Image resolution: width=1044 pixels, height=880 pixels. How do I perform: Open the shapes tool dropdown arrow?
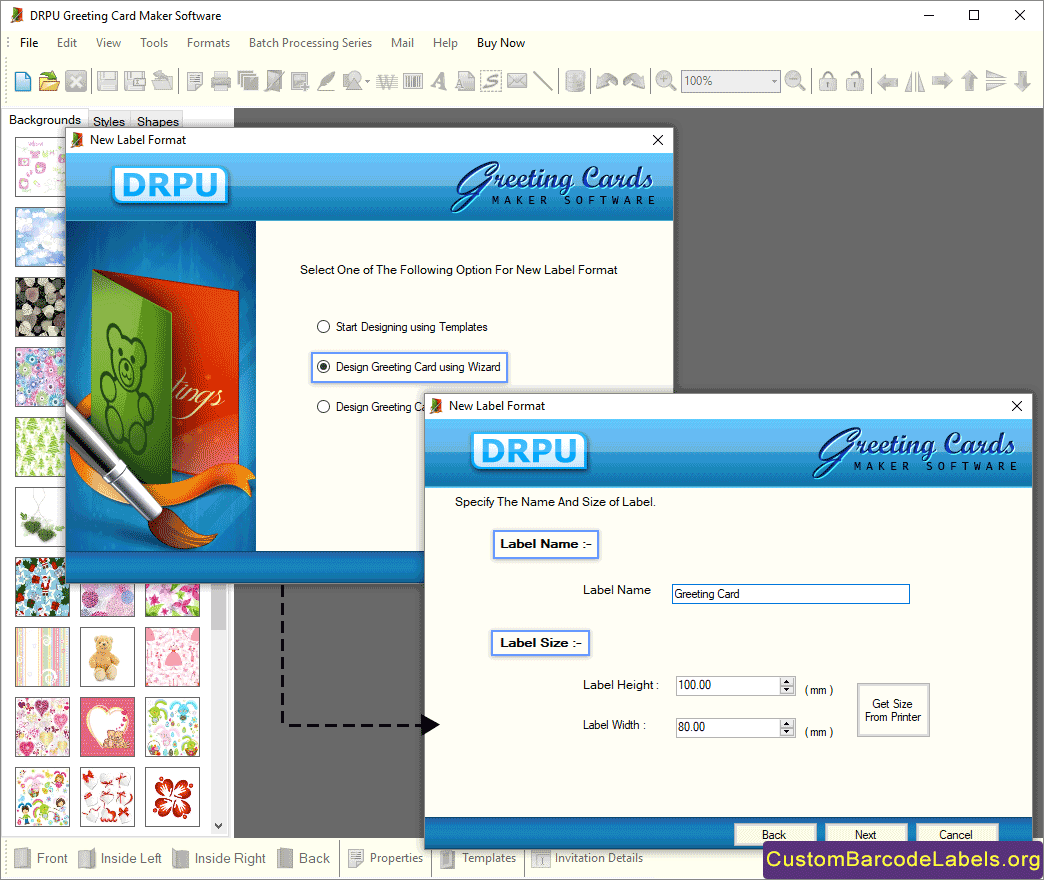(367, 81)
